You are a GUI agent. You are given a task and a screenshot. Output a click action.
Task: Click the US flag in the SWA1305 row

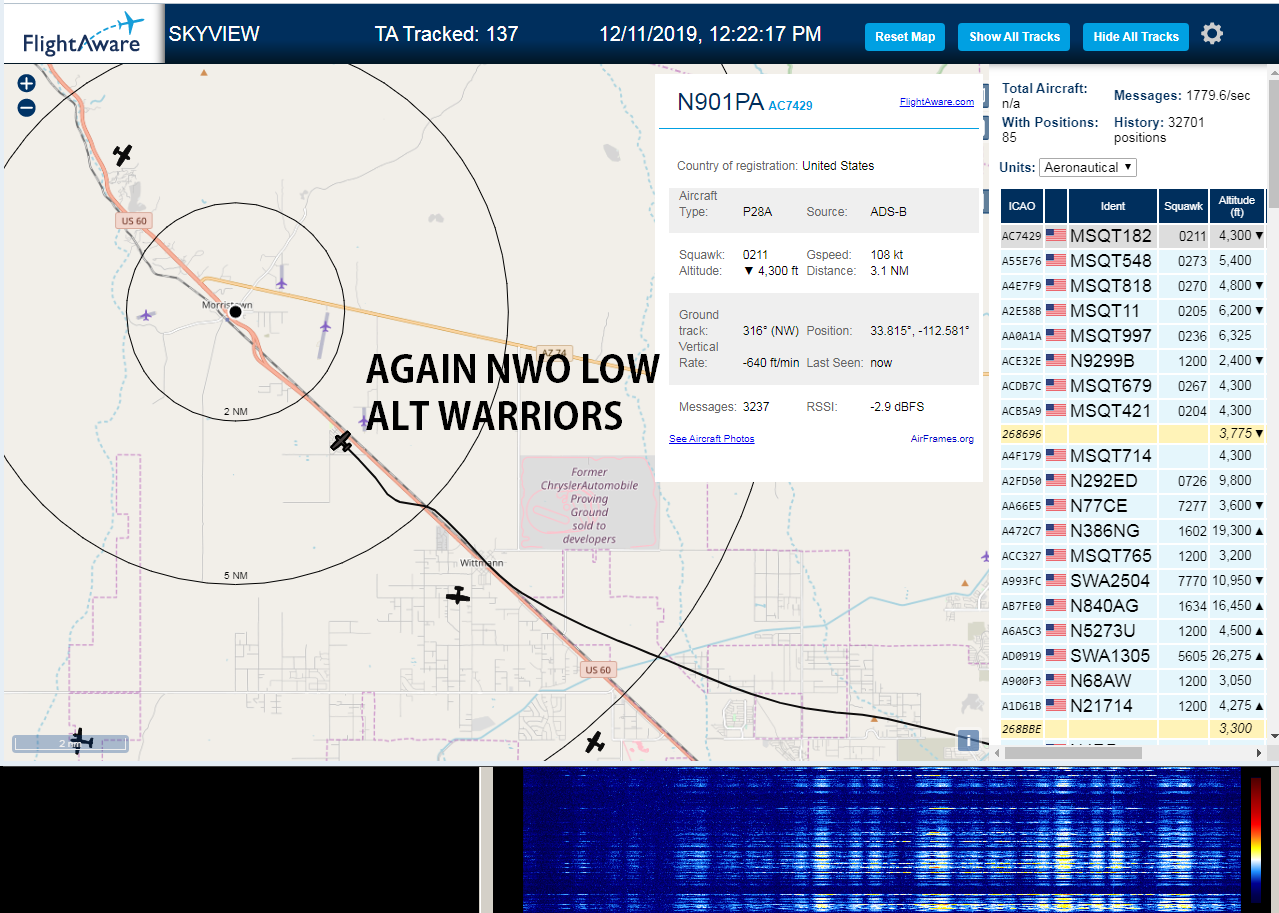point(1056,656)
